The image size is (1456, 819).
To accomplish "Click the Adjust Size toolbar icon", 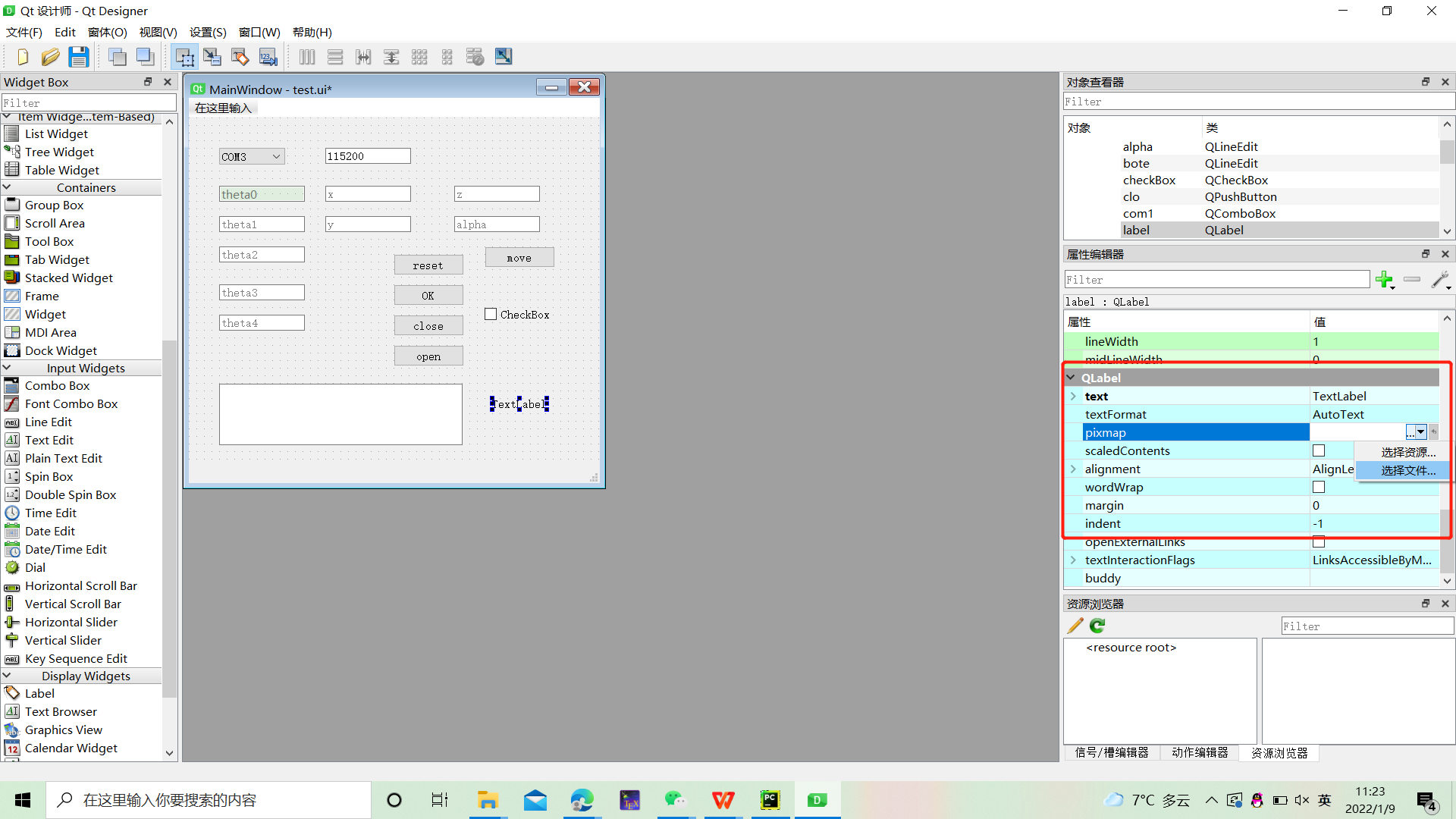I will tap(503, 57).
